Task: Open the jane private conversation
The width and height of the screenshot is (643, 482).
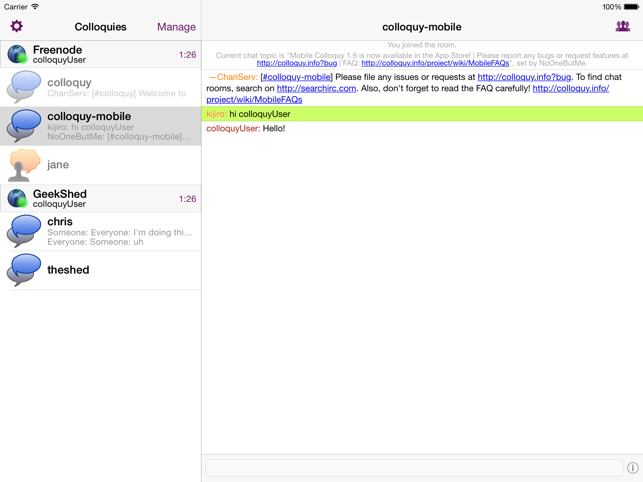Action: [x=100, y=165]
